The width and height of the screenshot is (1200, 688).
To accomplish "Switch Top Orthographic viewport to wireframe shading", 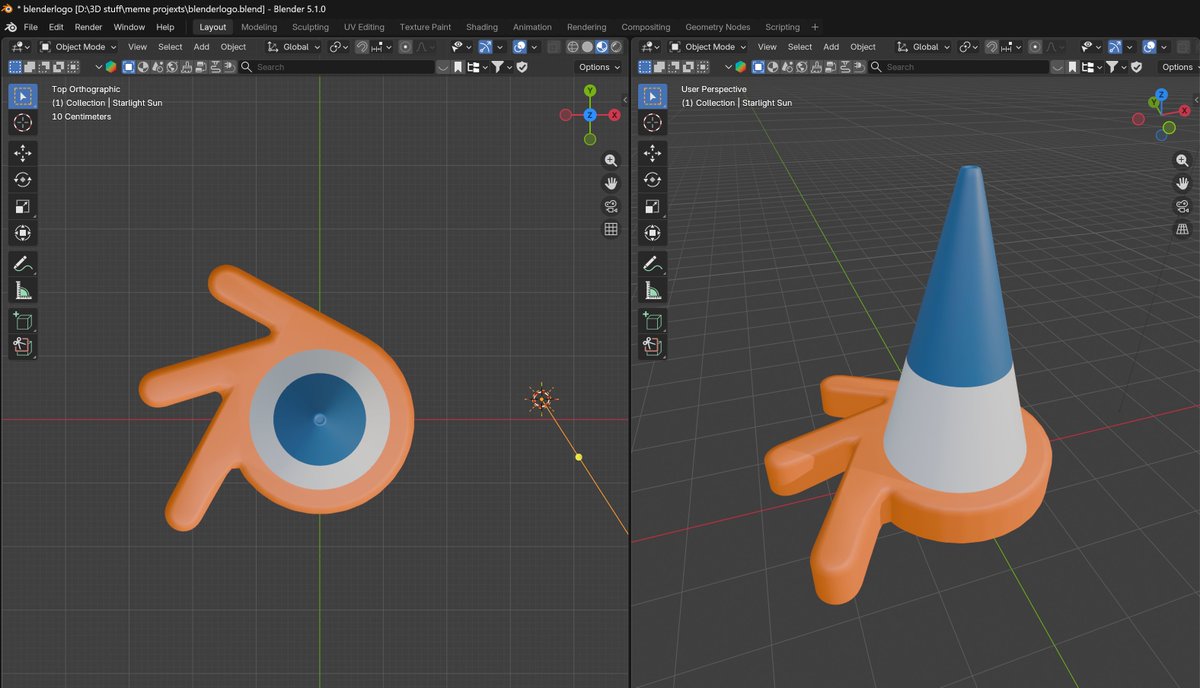I will tap(573, 47).
